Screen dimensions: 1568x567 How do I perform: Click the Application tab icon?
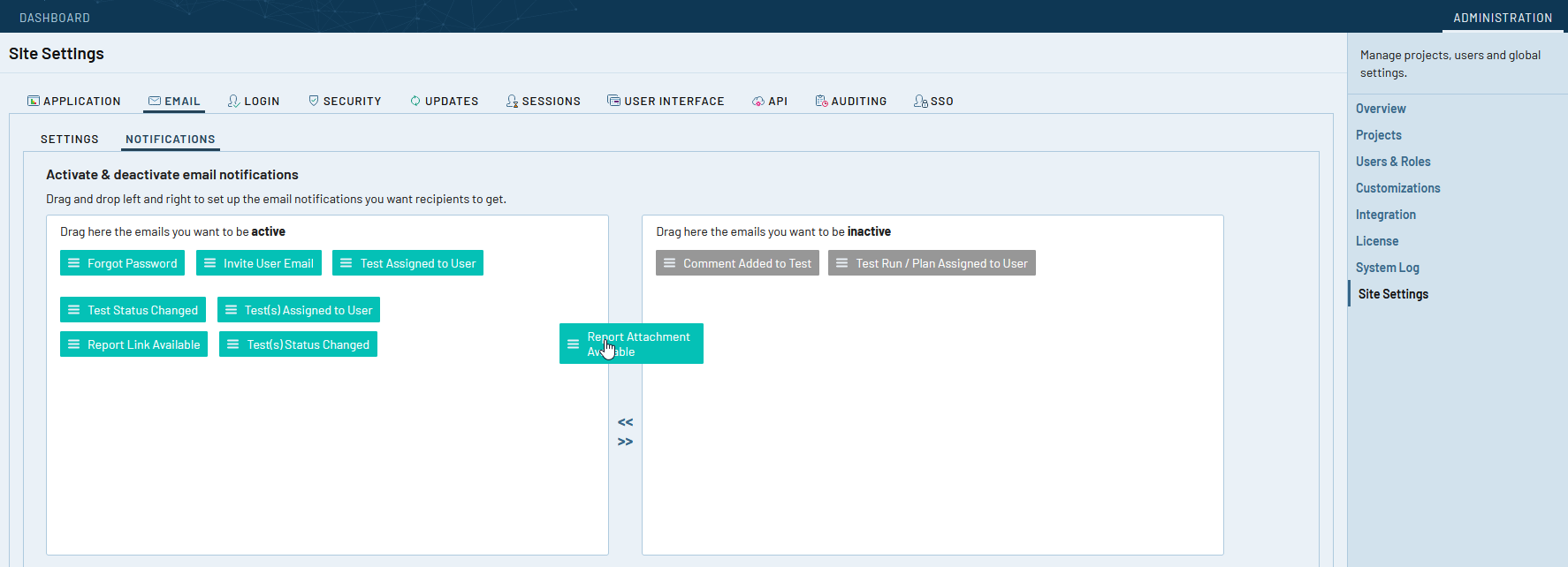pos(34,101)
